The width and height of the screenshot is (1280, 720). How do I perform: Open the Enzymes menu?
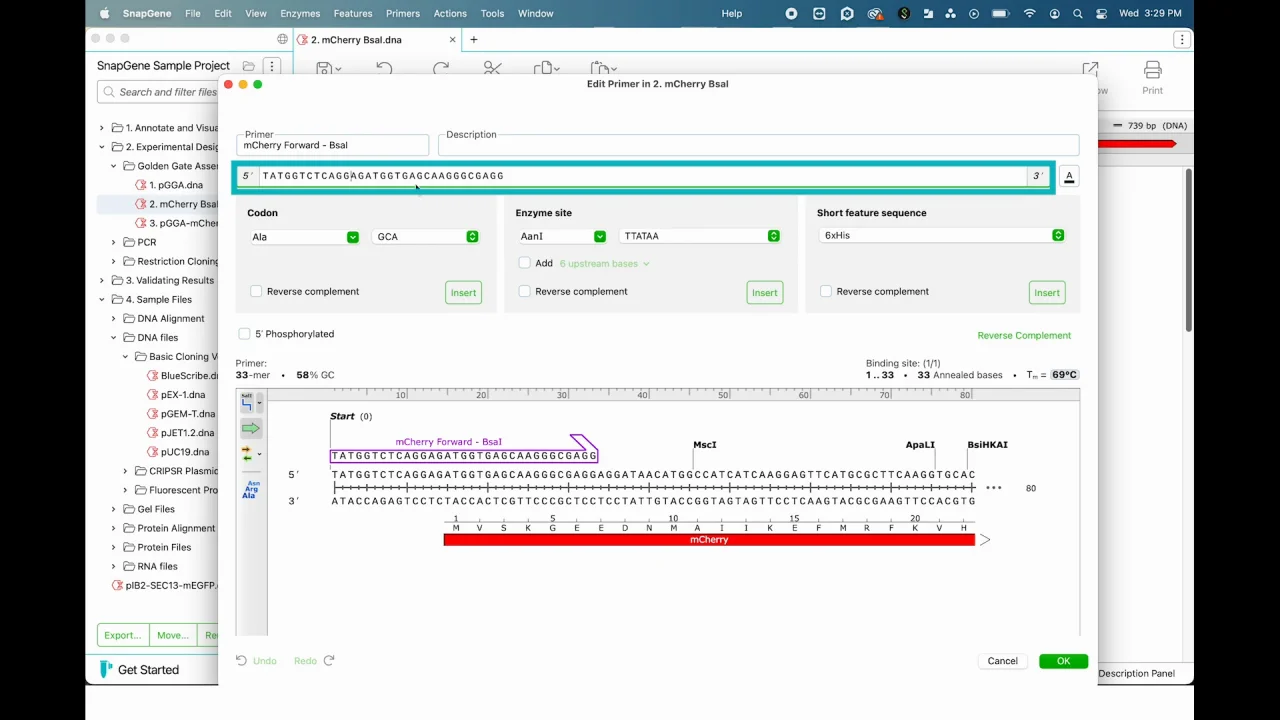point(300,13)
